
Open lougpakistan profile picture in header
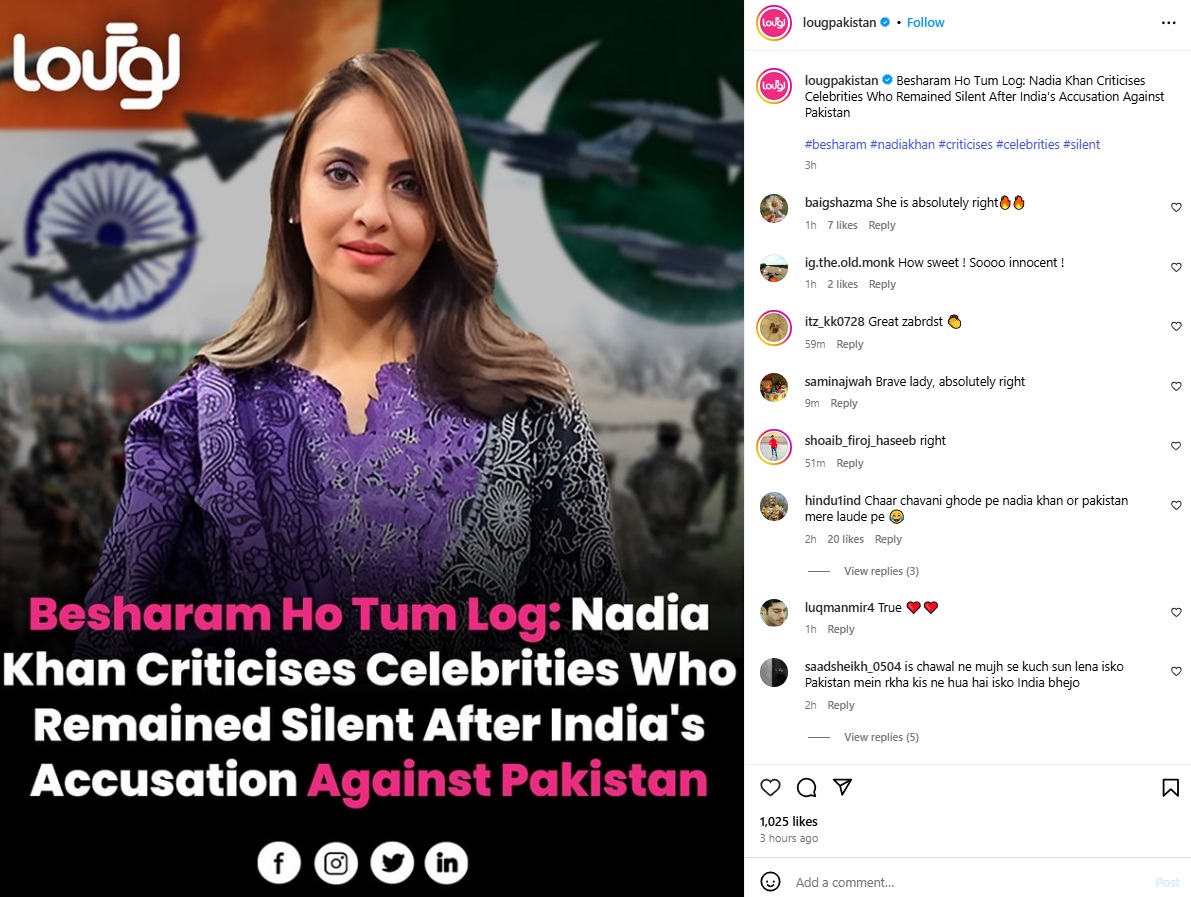pos(774,23)
